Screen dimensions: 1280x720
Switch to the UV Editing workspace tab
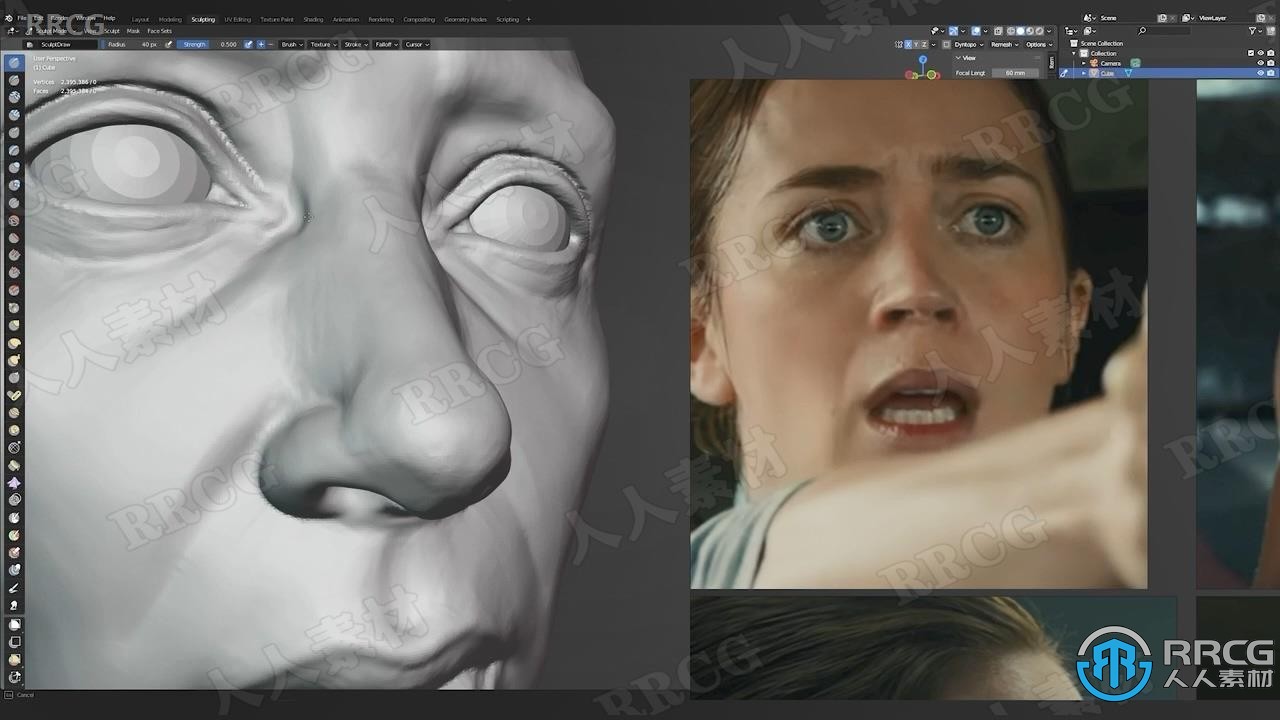[237, 19]
